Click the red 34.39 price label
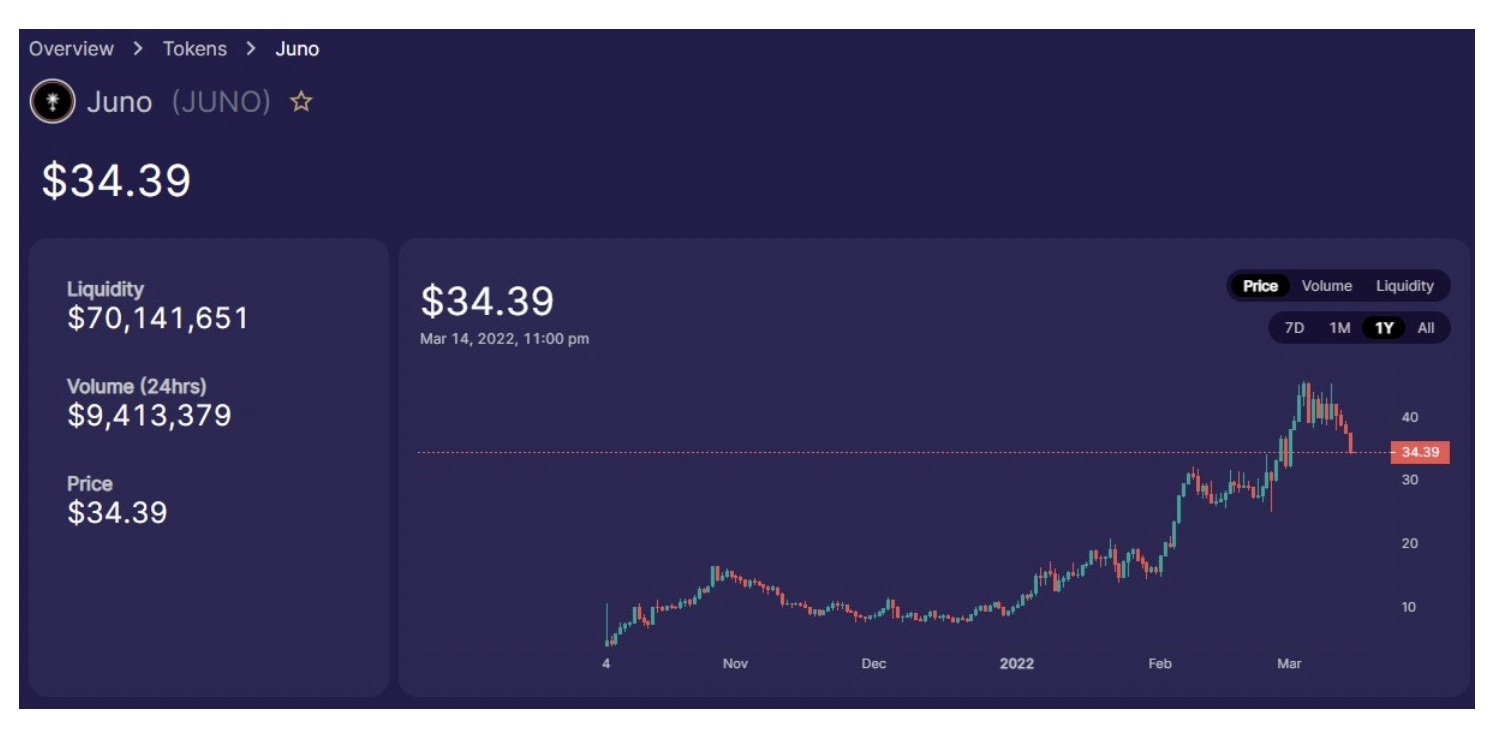This screenshot has height=740, width=1504. (1420, 453)
